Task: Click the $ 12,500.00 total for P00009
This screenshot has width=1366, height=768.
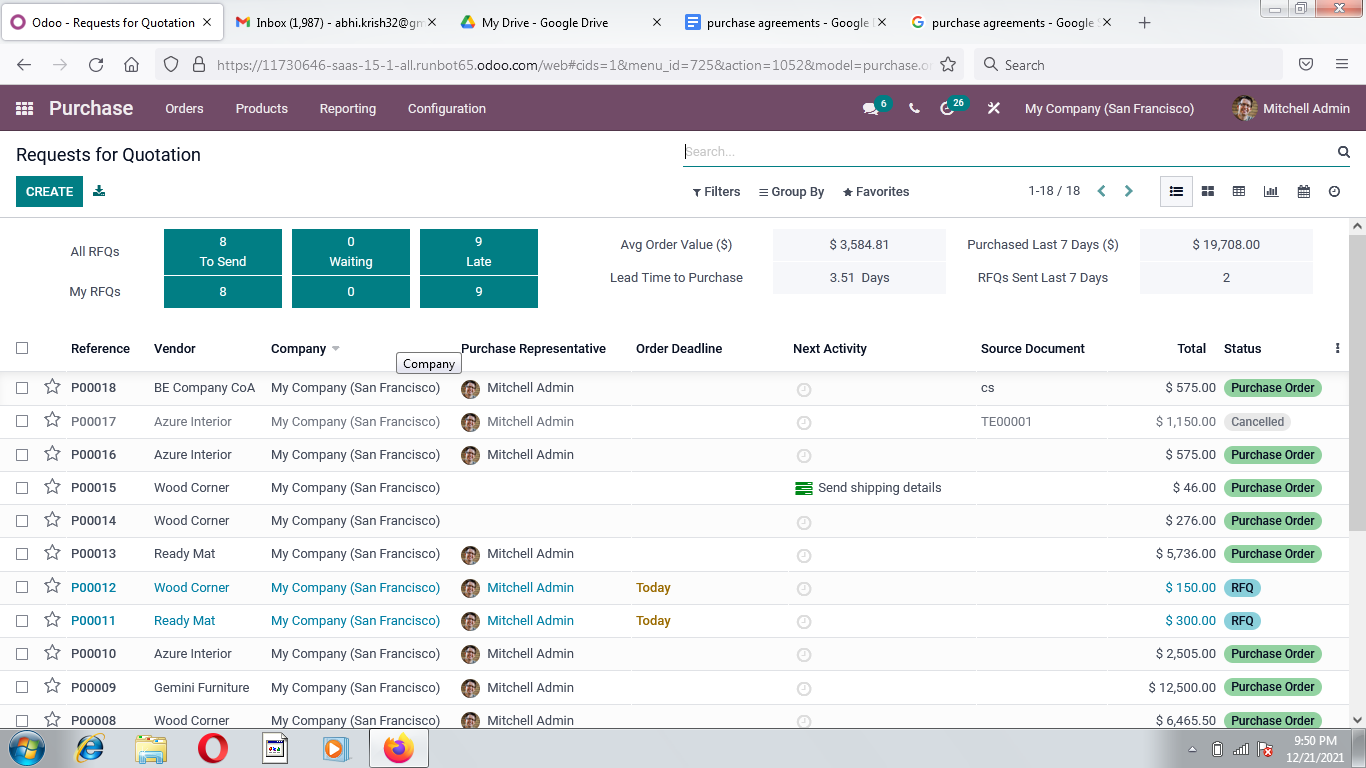Action: click(x=1182, y=688)
